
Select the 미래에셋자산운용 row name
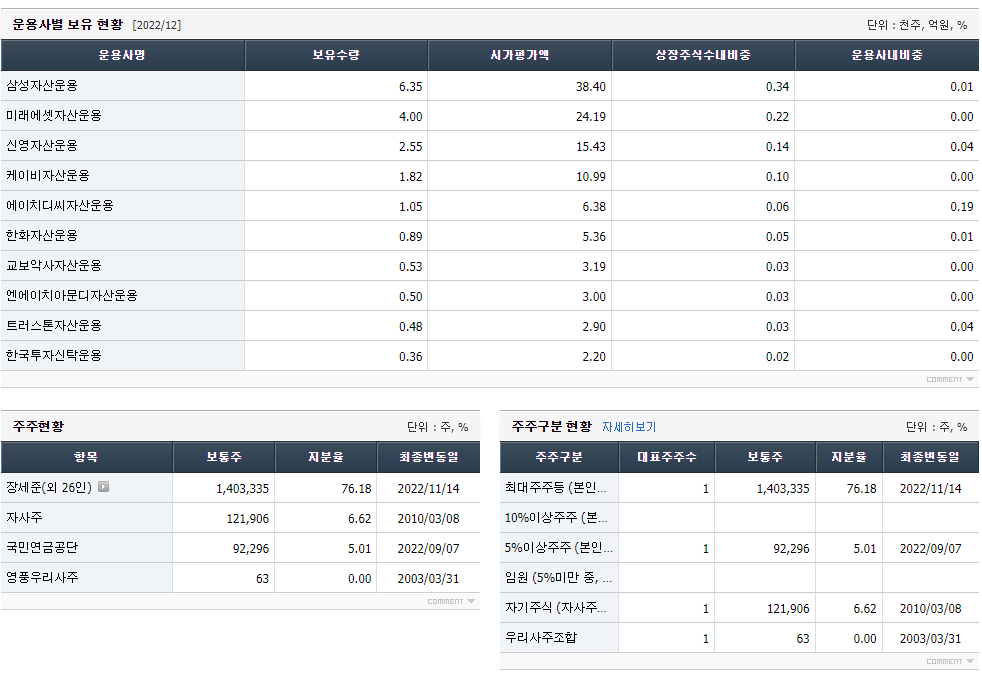point(54,116)
